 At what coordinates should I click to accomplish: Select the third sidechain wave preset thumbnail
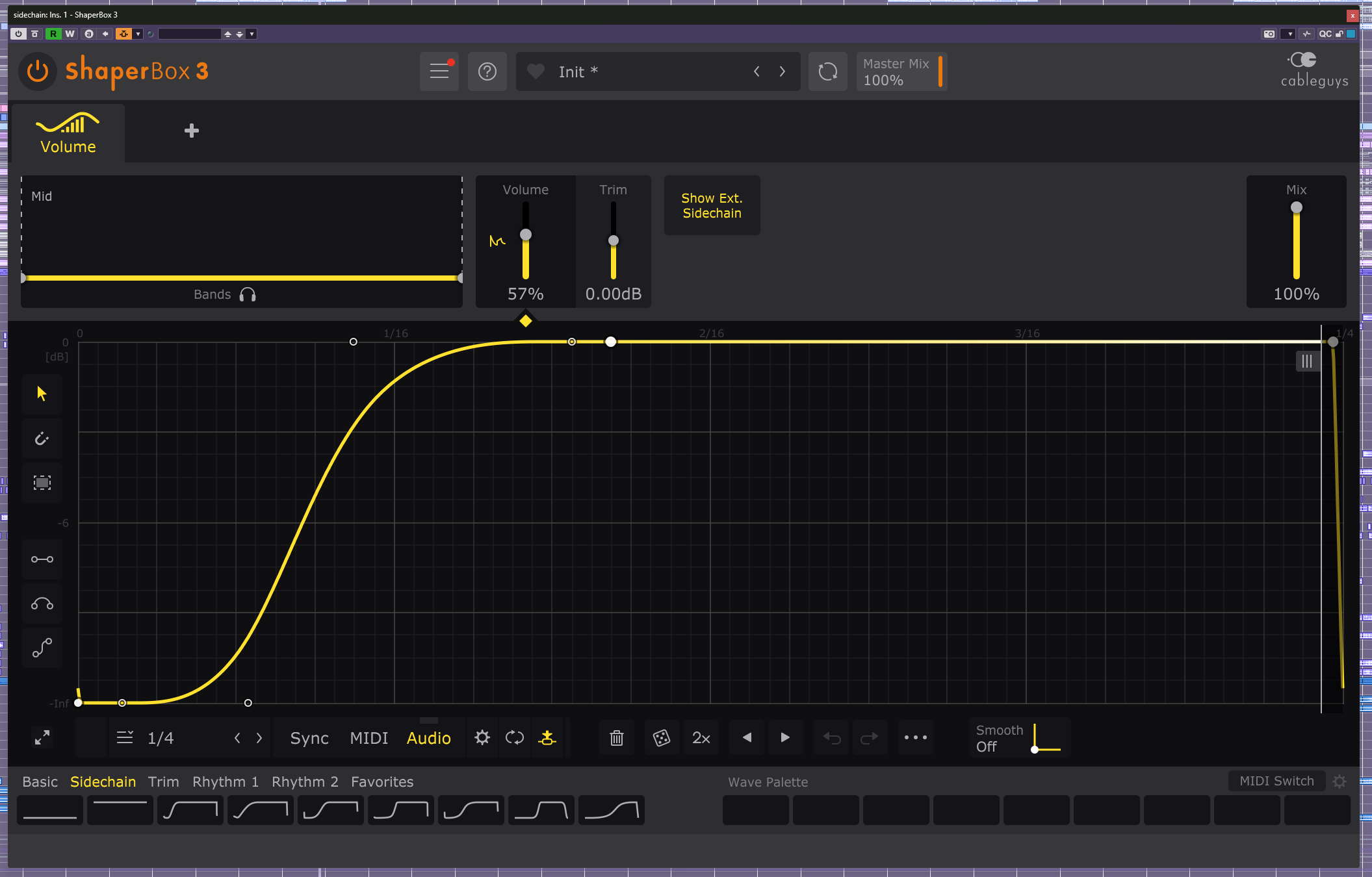coord(190,810)
